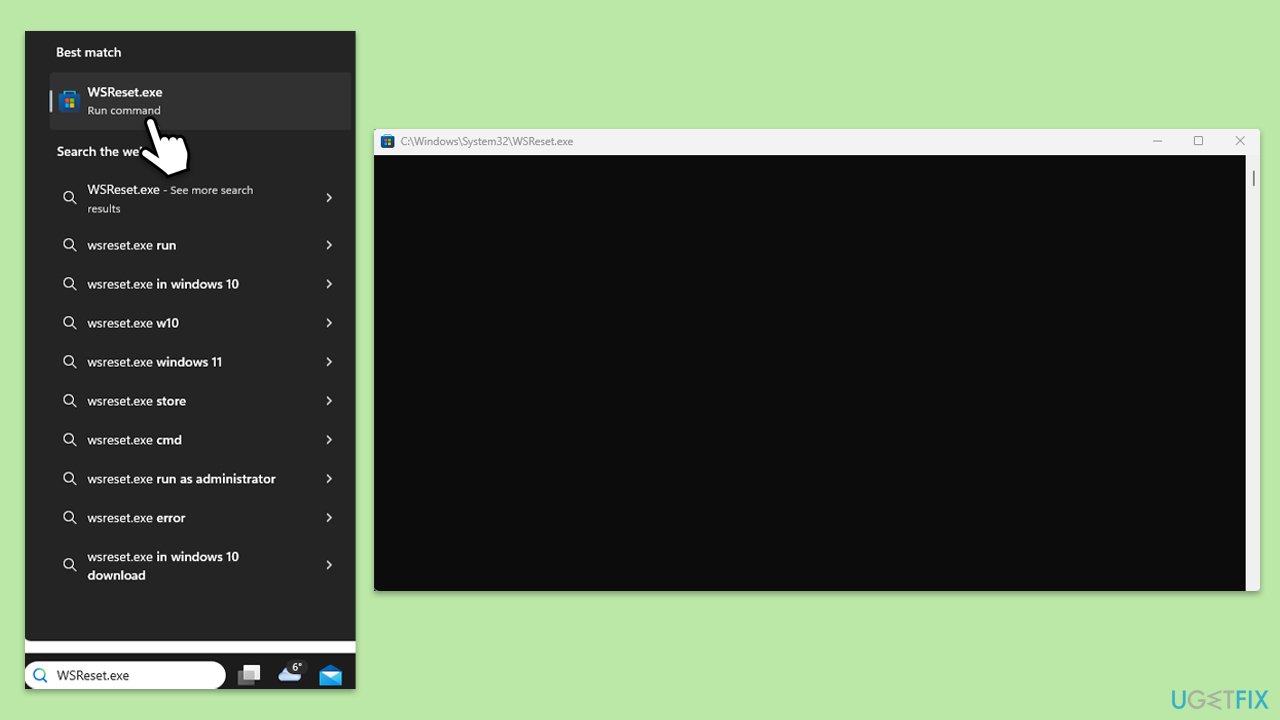Click inside the black console output area
Image resolution: width=1280 pixels, height=720 pixels.
810,372
